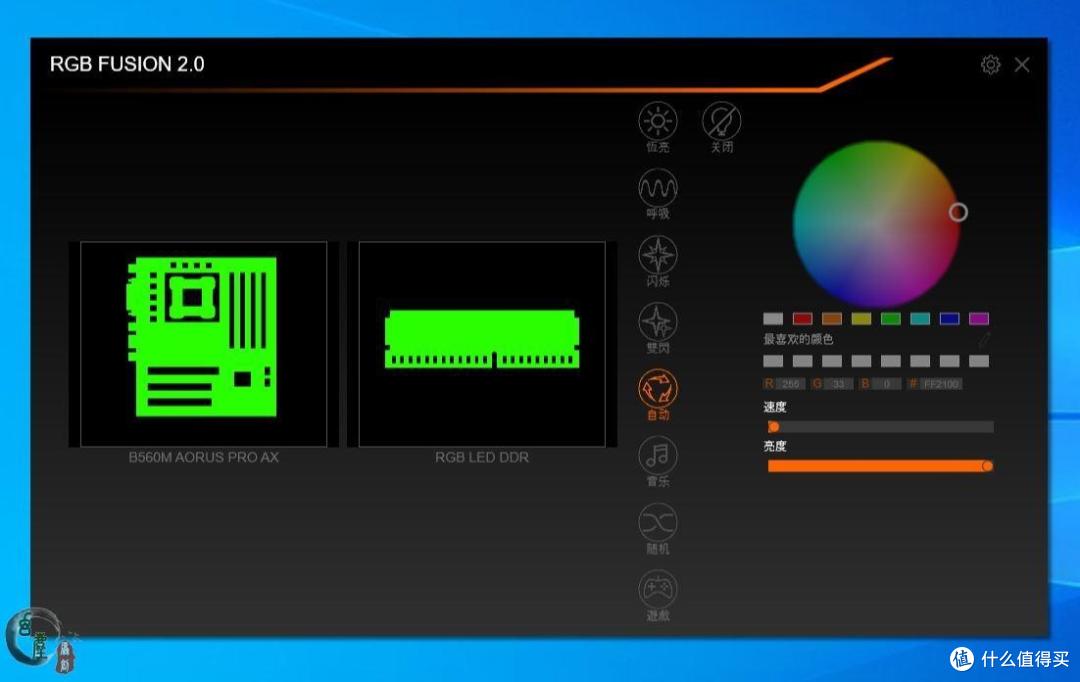Select the RGB LED DDR memory device

pos(482,344)
